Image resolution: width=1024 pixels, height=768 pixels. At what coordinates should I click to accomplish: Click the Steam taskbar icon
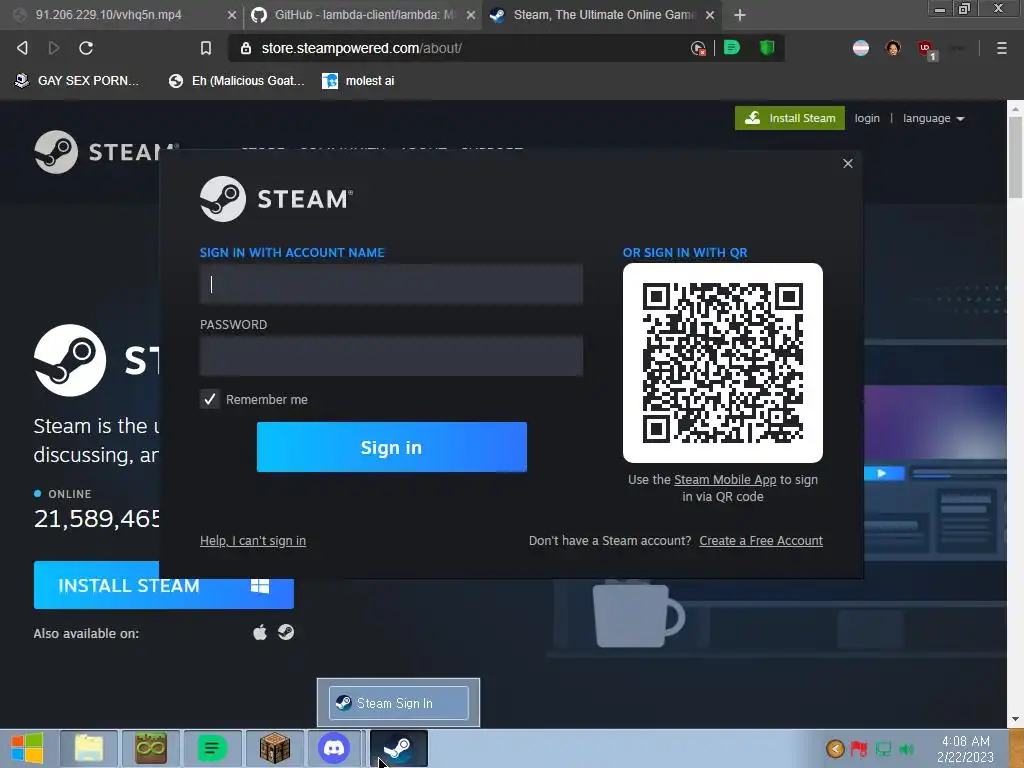coord(398,748)
